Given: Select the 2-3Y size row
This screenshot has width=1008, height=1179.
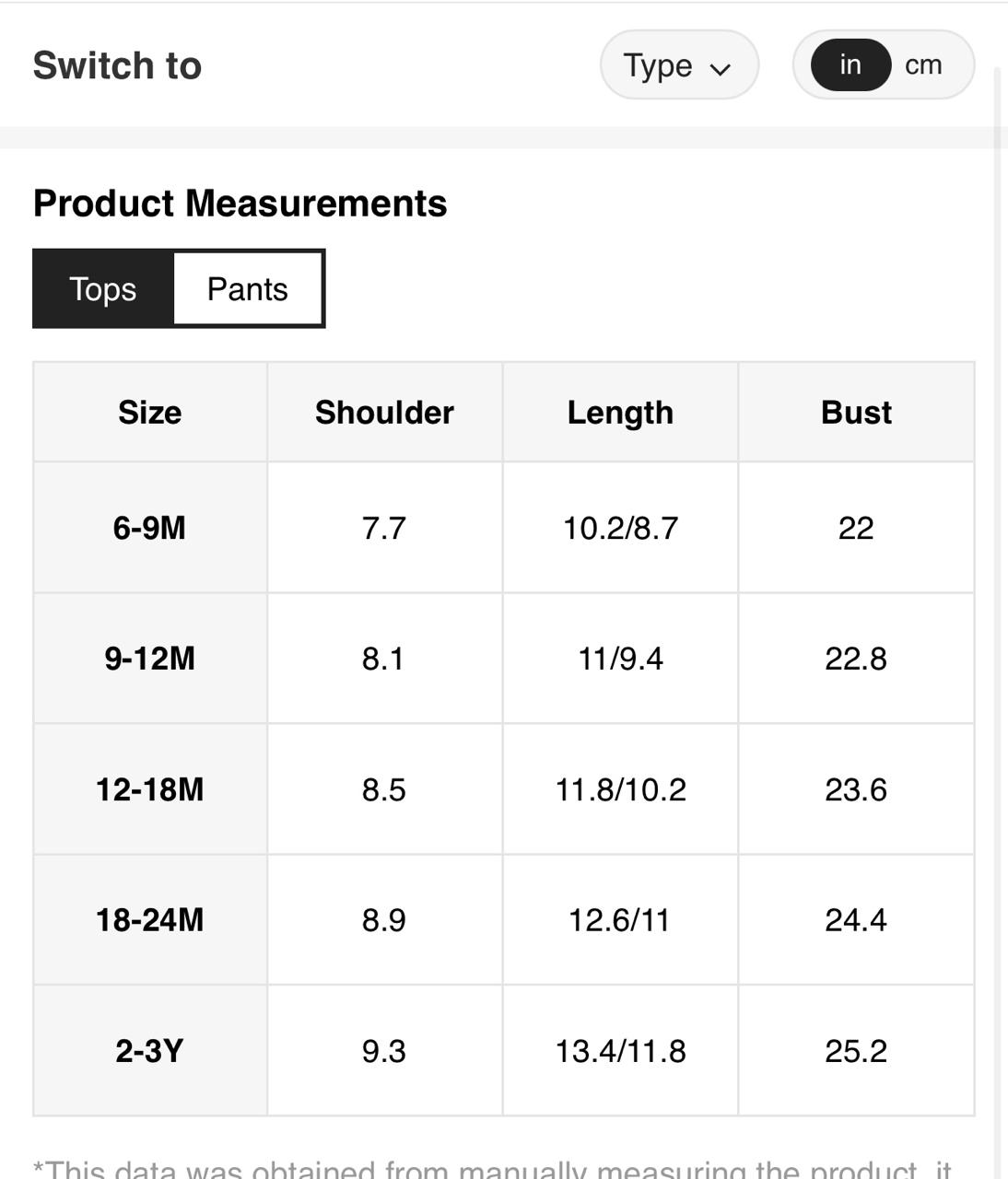Looking at the screenshot, I should (x=150, y=1051).
